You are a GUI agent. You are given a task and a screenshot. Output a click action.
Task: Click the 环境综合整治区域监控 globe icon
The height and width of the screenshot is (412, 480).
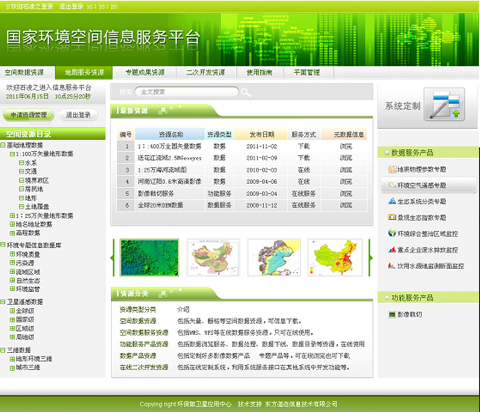[392, 233]
